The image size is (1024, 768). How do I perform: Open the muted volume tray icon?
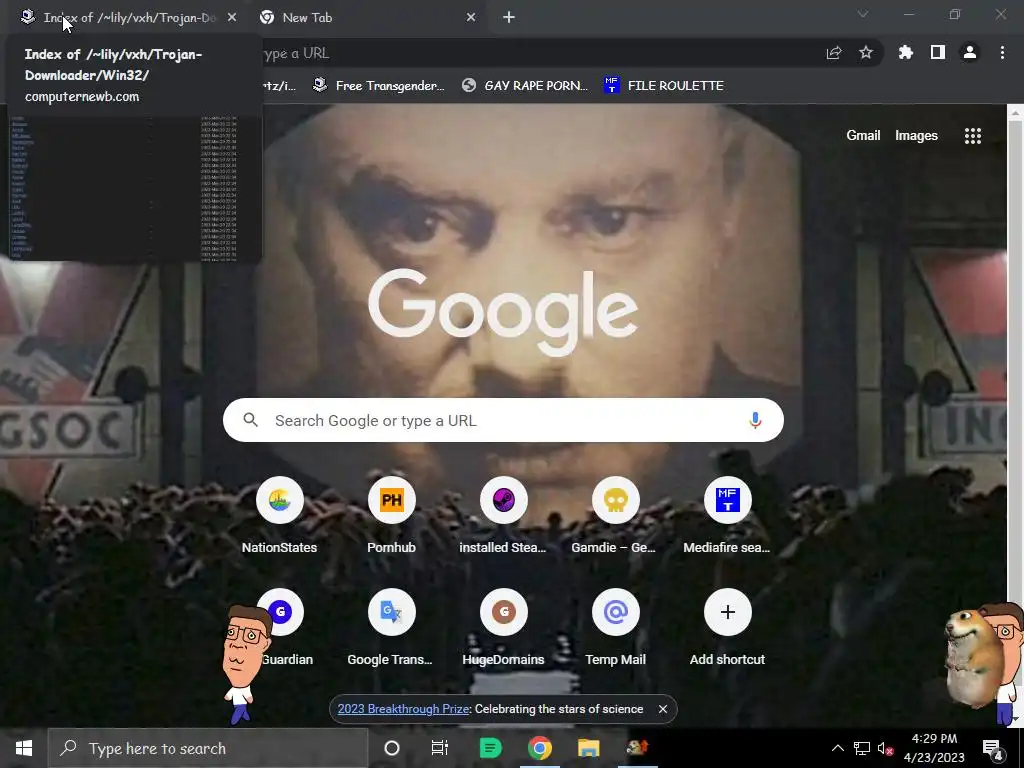[x=885, y=748]
